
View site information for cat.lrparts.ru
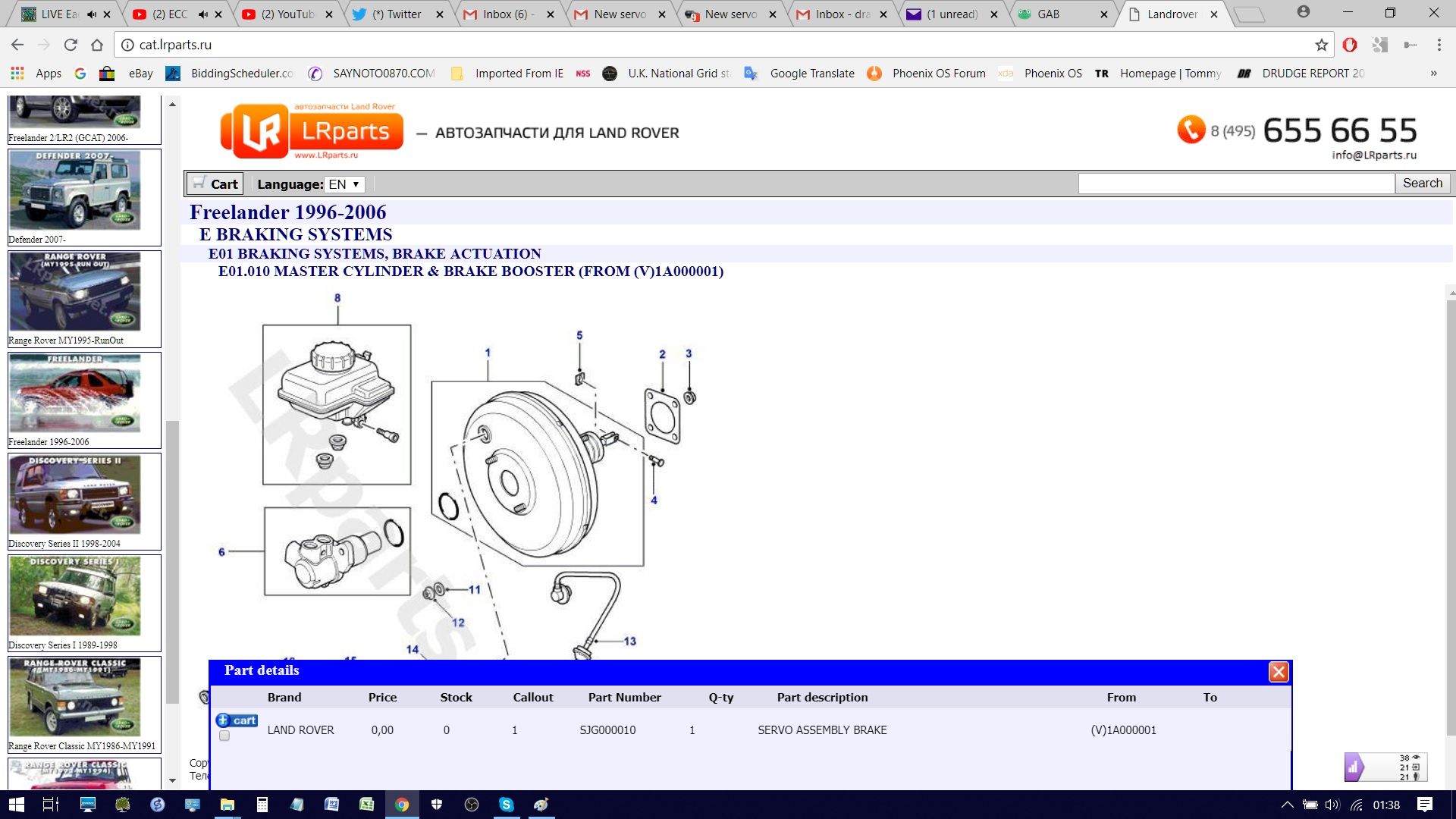coord(127,45)
